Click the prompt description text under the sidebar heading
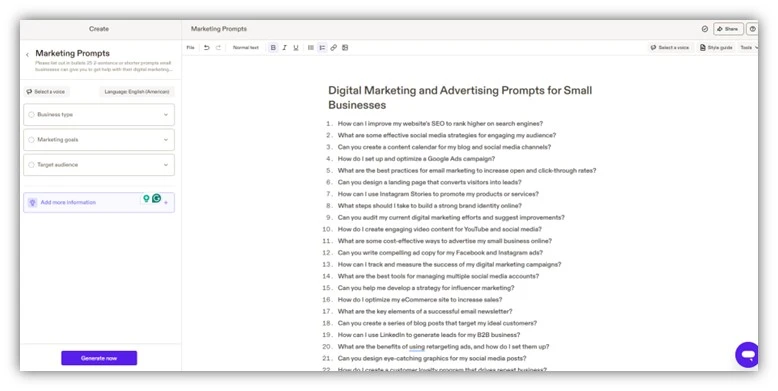 click(104, 66)
